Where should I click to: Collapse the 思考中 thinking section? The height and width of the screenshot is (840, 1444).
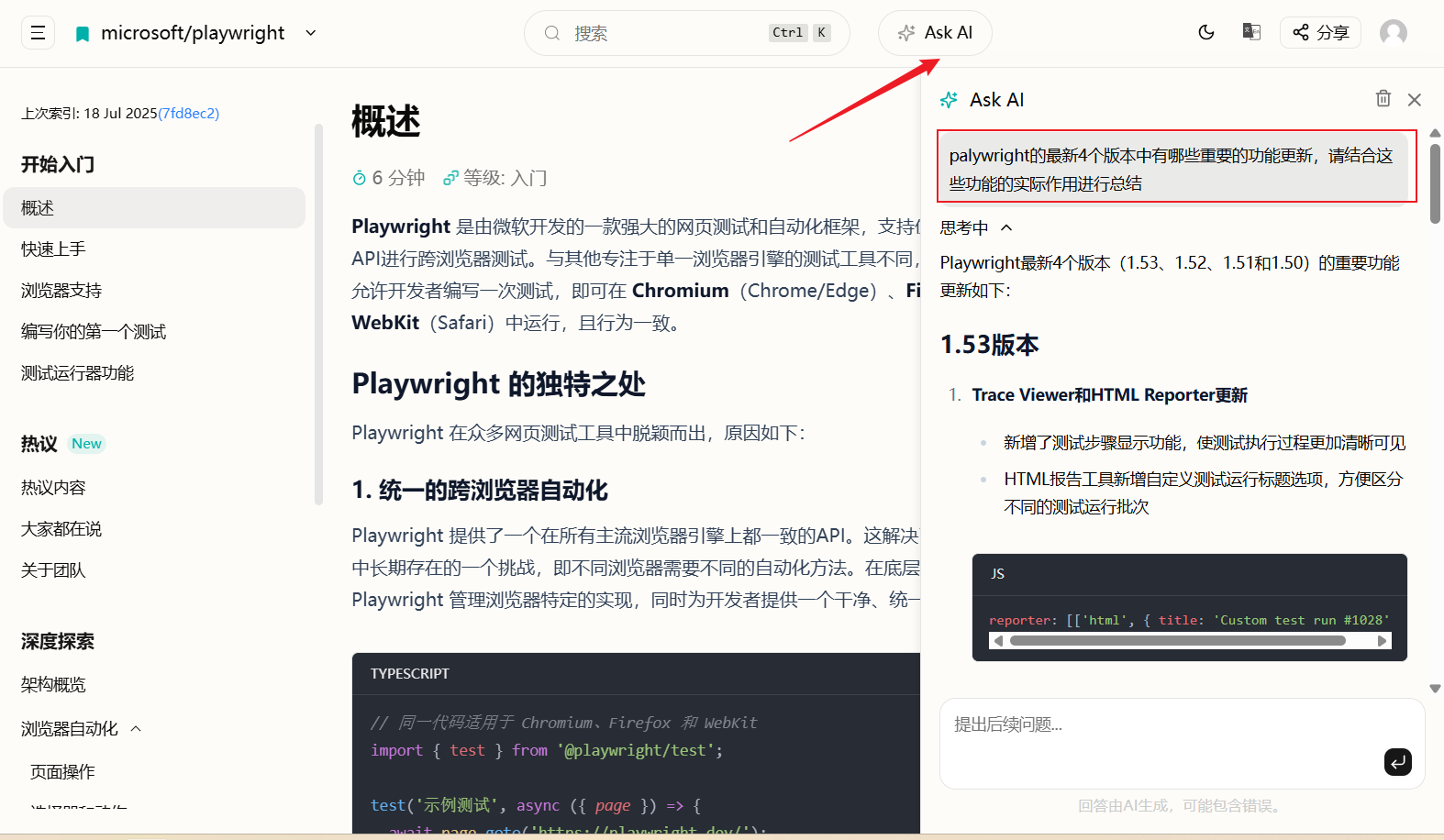tap(1006, 227)
